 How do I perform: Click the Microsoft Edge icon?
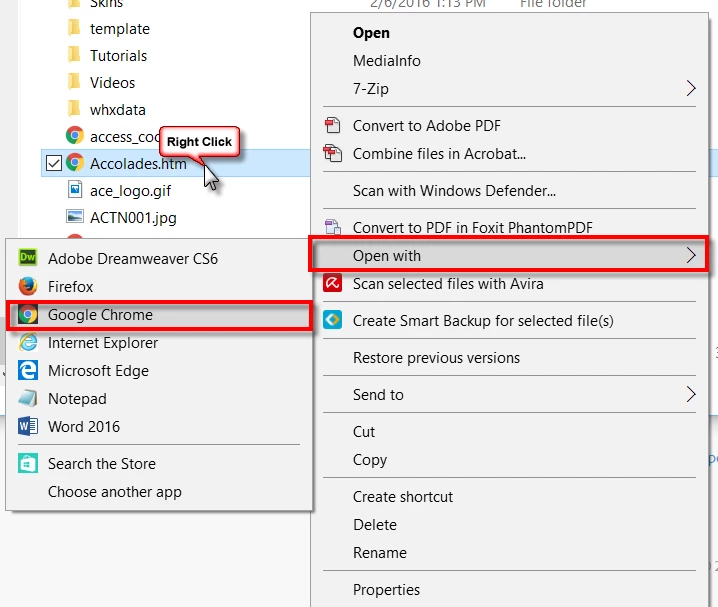click(27, 370)
